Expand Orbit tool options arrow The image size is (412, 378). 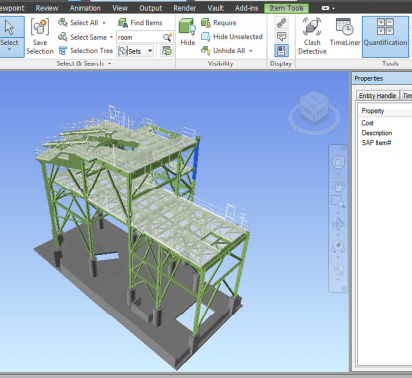point(338,235)
